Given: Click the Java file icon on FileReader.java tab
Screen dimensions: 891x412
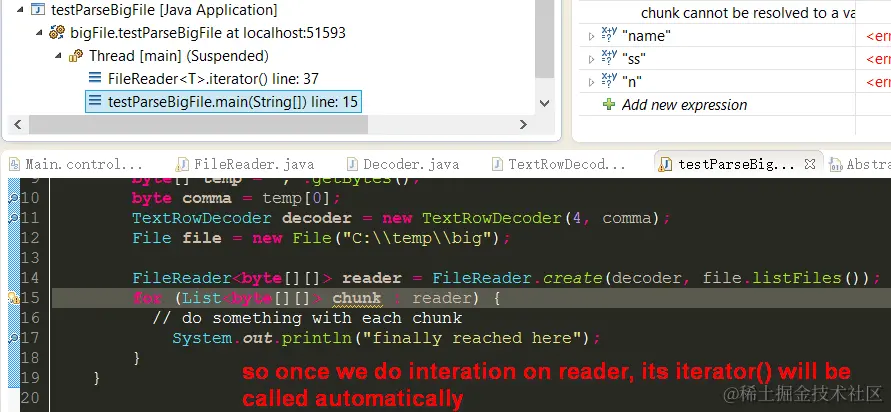Looking at the screenshot, I should [x=182, y=165].
